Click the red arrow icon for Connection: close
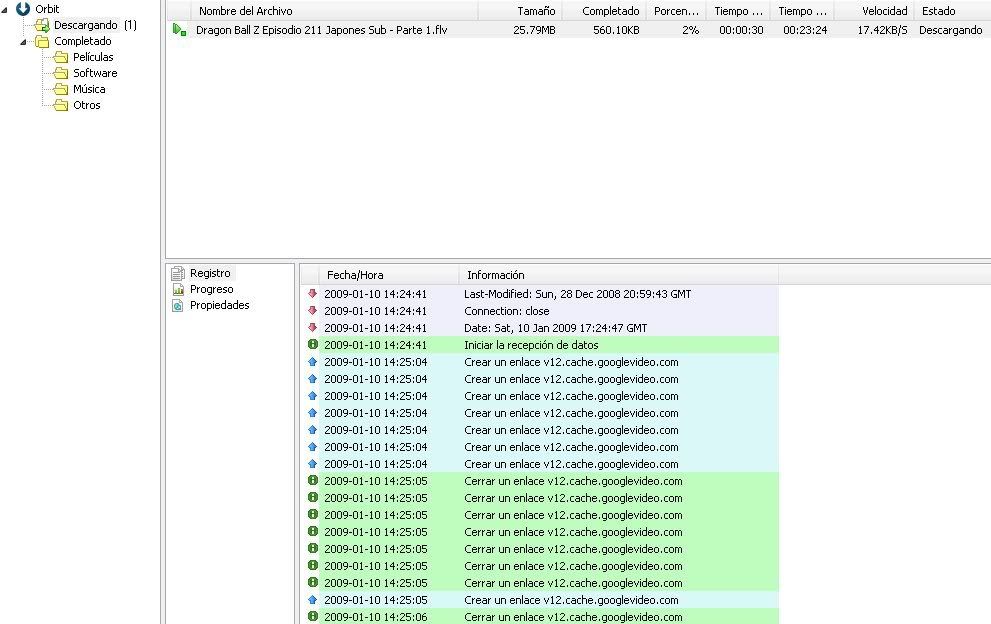 coord(312,310)
